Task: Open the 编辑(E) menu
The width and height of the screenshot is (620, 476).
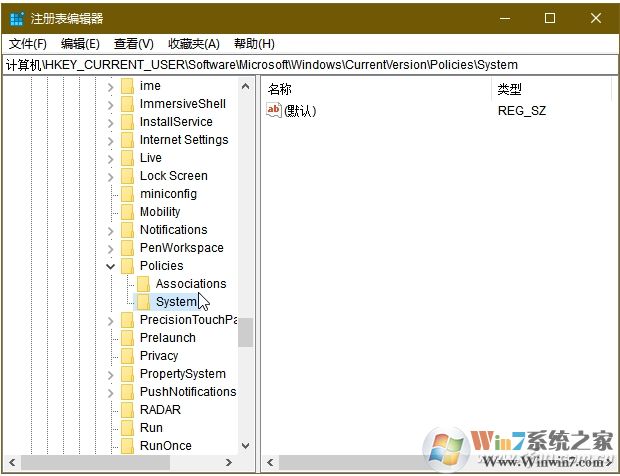Action: point(80,44)
